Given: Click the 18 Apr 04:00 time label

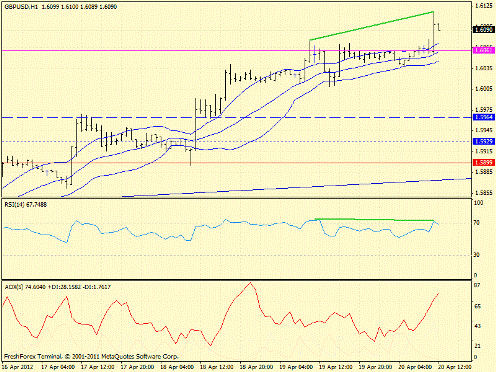Looking at the screenshot, I should (177, 367).
